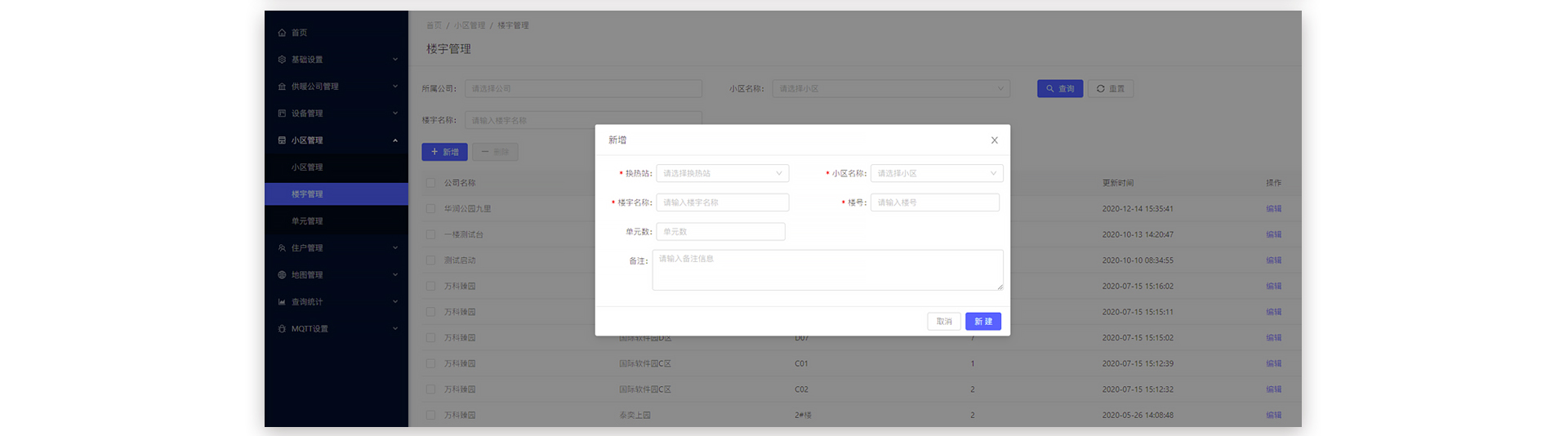Click the gear icon for 基础设置

click(x=282, y=60)
